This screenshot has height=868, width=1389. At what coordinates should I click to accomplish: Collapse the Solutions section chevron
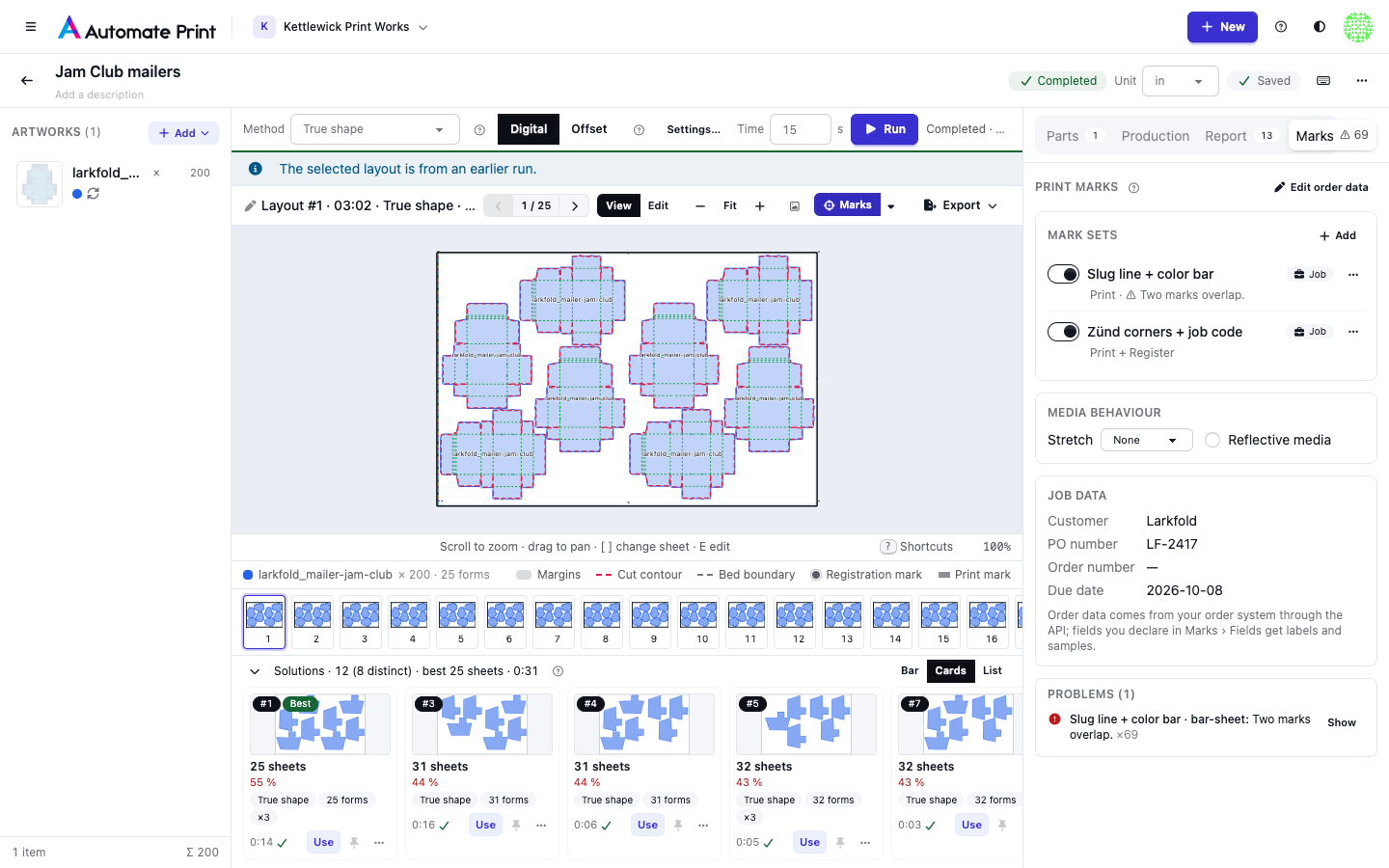[255, 671]
